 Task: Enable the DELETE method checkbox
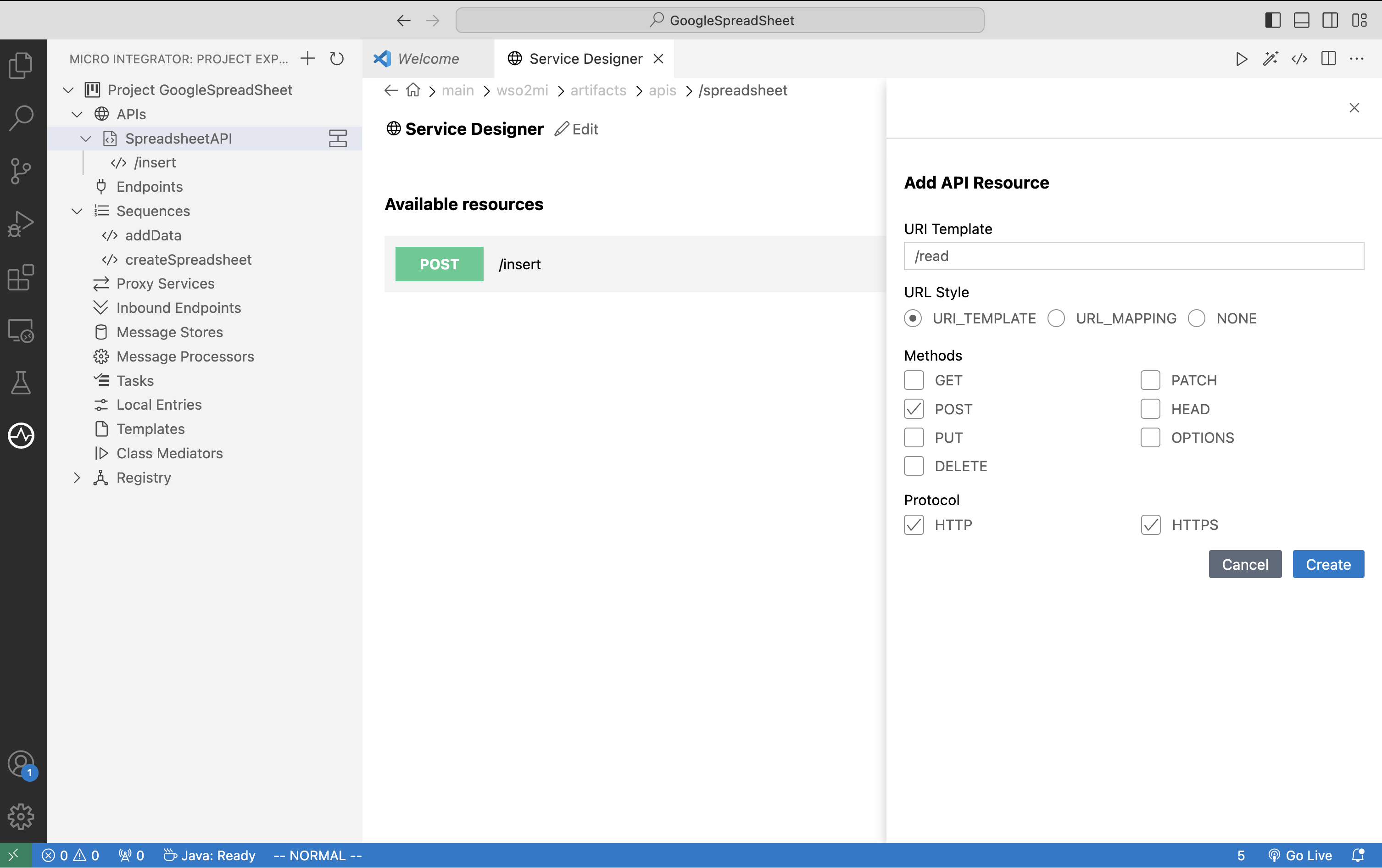pyautogui.click(x=914, y=466)
